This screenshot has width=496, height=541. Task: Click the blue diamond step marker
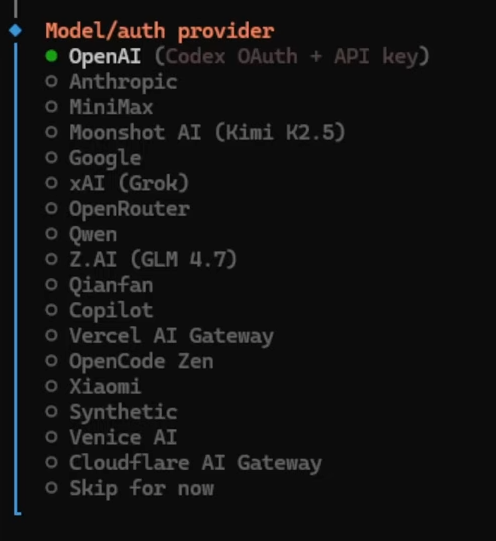16,30
